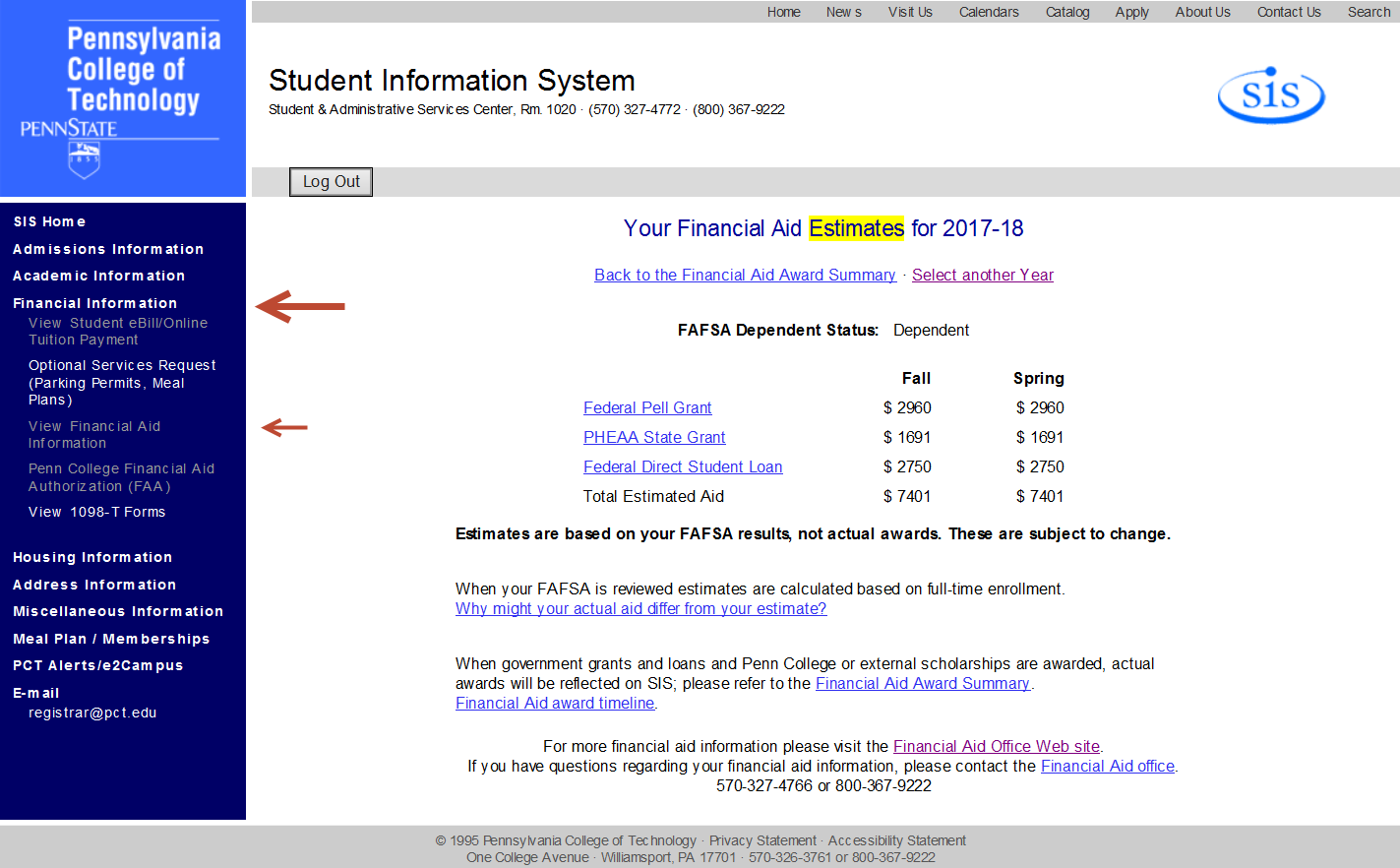Select Apply in the top navigation
1400x868 pixels.
point(1131,12)
